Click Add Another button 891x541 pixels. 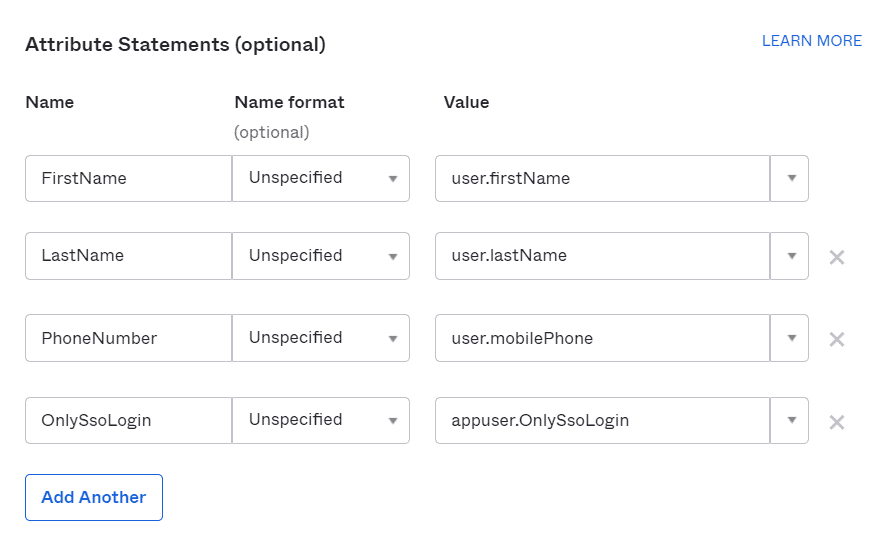point(94,497)
